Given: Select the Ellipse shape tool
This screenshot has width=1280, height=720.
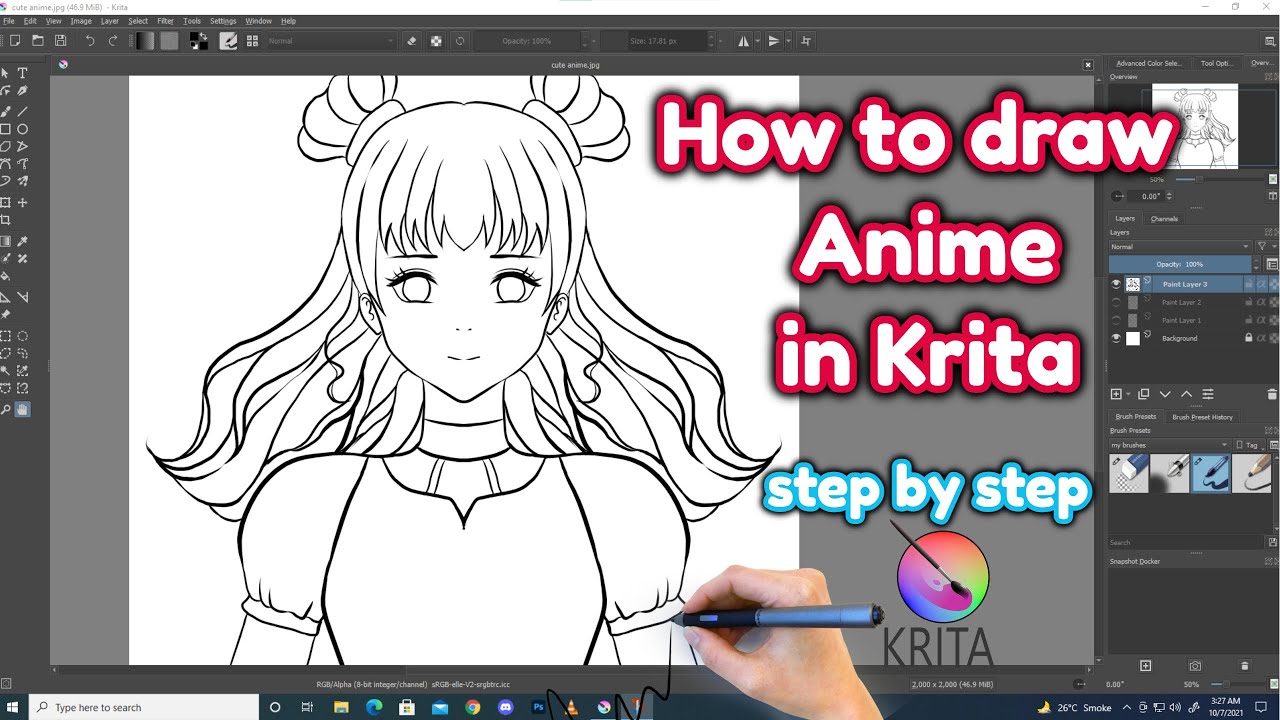Looking at the screenshot, I should pyautogui.click(x=22, y=129).
